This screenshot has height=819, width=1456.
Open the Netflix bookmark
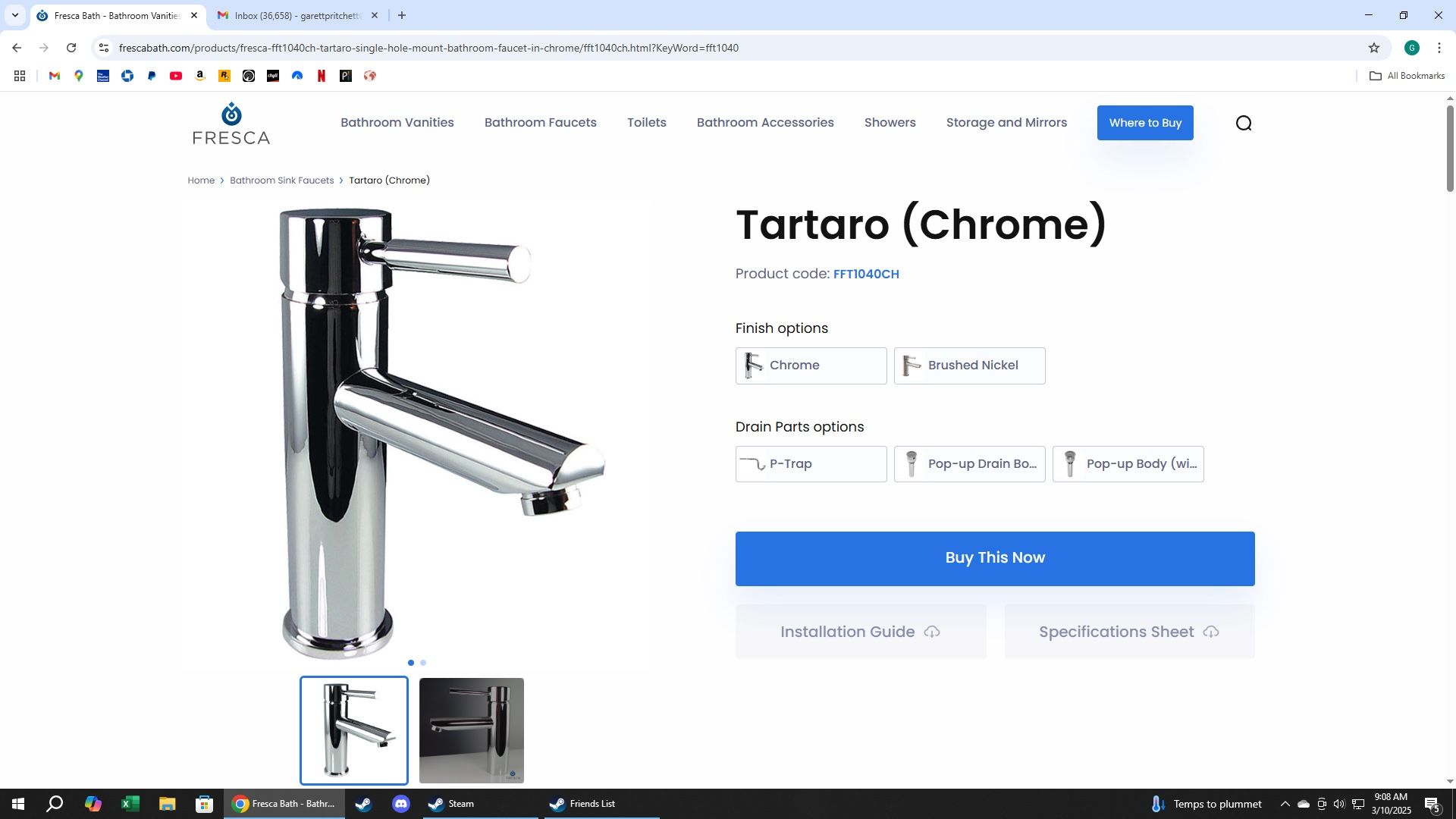pos(322,76)
